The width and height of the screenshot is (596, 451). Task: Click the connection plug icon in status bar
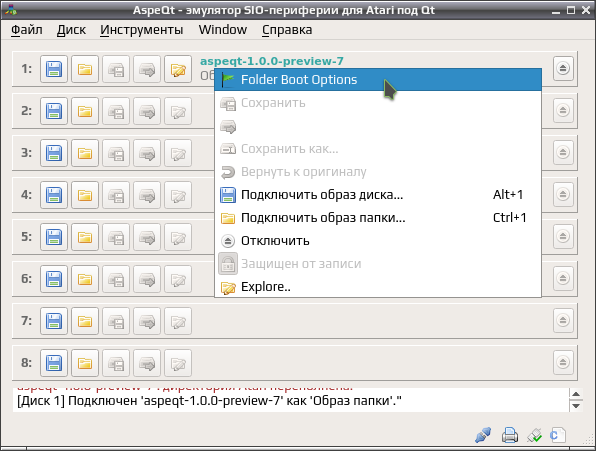(x=483, y=435)
